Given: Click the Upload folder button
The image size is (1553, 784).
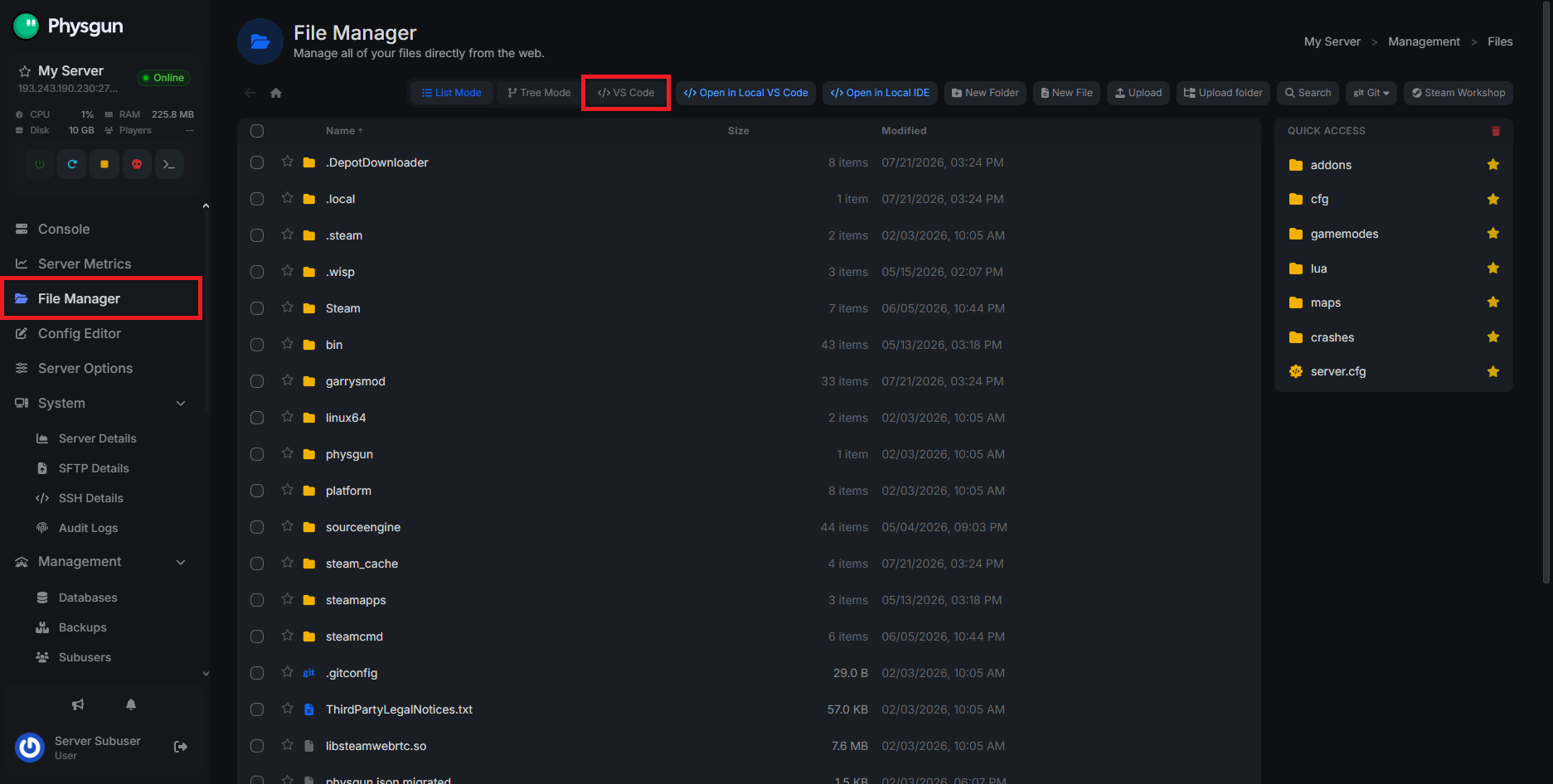Looking at the screenshot, I should click(1223, 93).
